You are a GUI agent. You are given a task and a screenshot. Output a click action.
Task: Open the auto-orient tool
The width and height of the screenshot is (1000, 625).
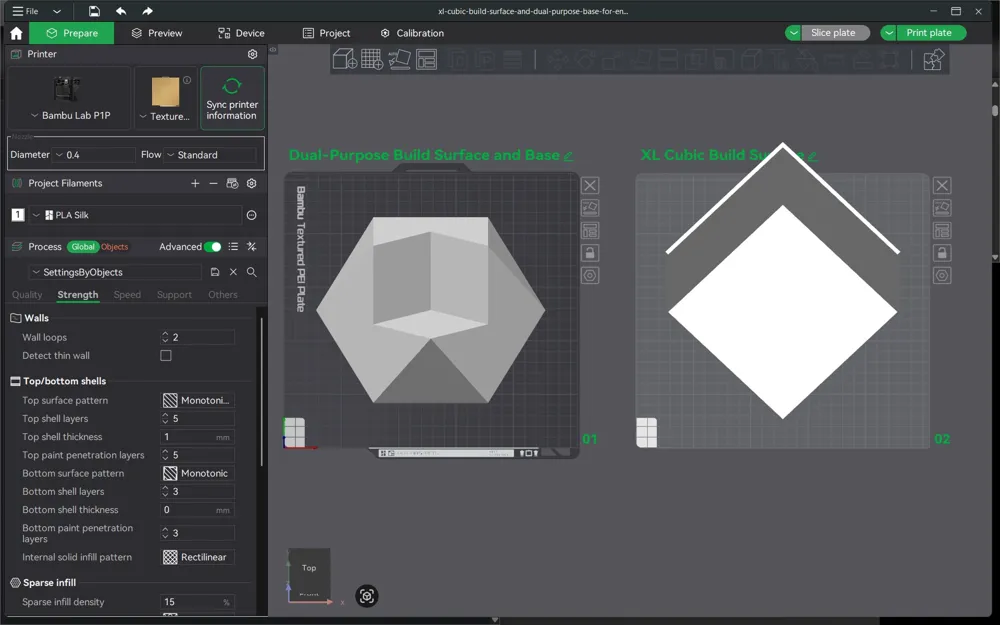[399, 59]
